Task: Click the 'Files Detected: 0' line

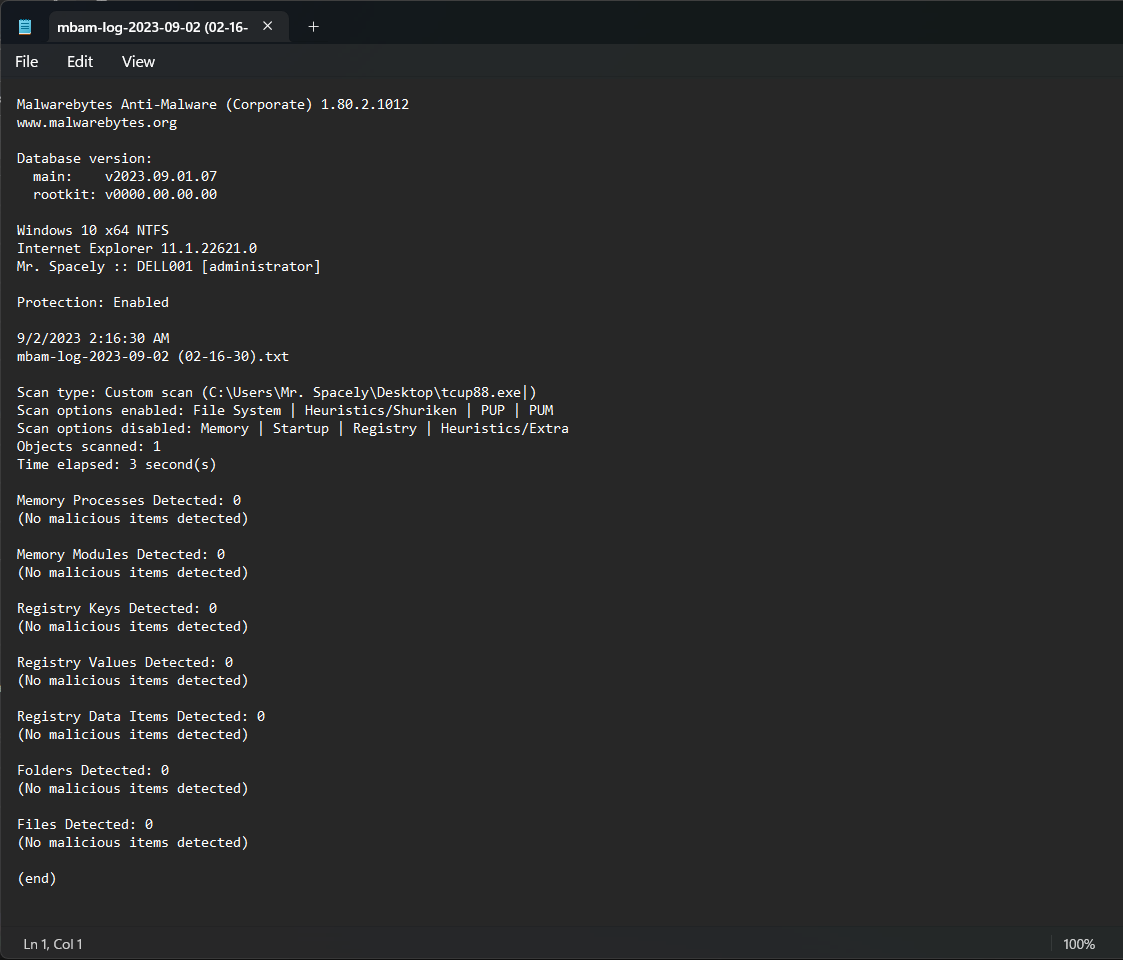Action: tap(85, 825)
